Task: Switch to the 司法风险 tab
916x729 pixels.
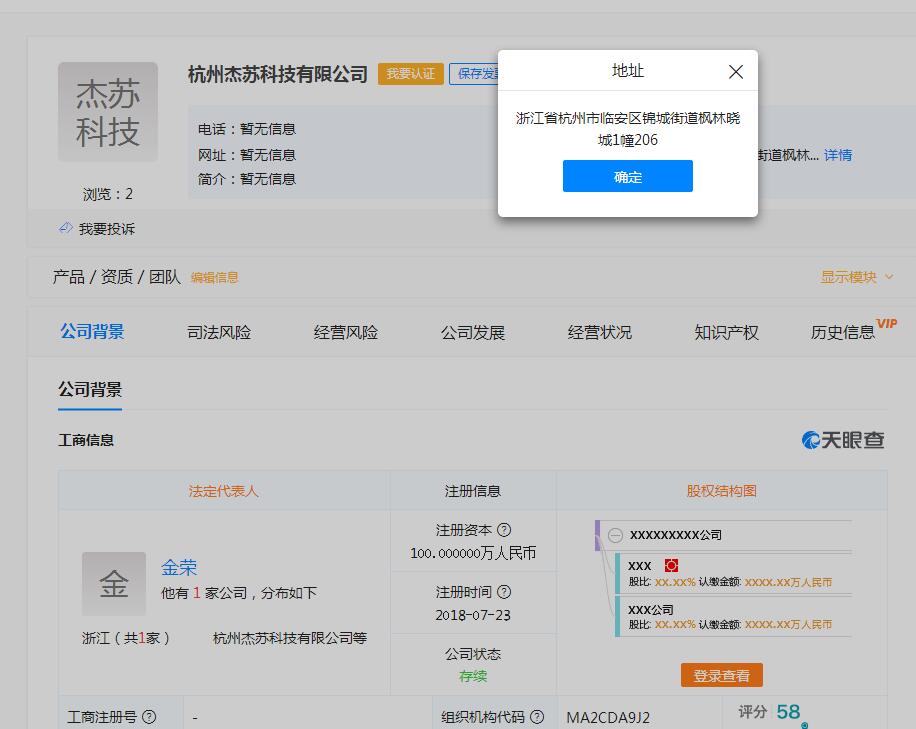Action: (218, 331)
